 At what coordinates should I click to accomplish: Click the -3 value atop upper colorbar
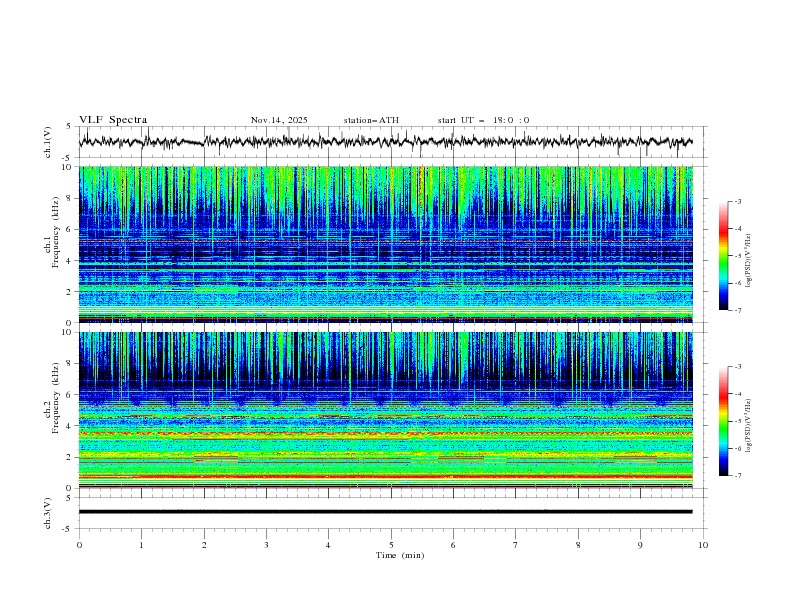(x=737, y=202)
